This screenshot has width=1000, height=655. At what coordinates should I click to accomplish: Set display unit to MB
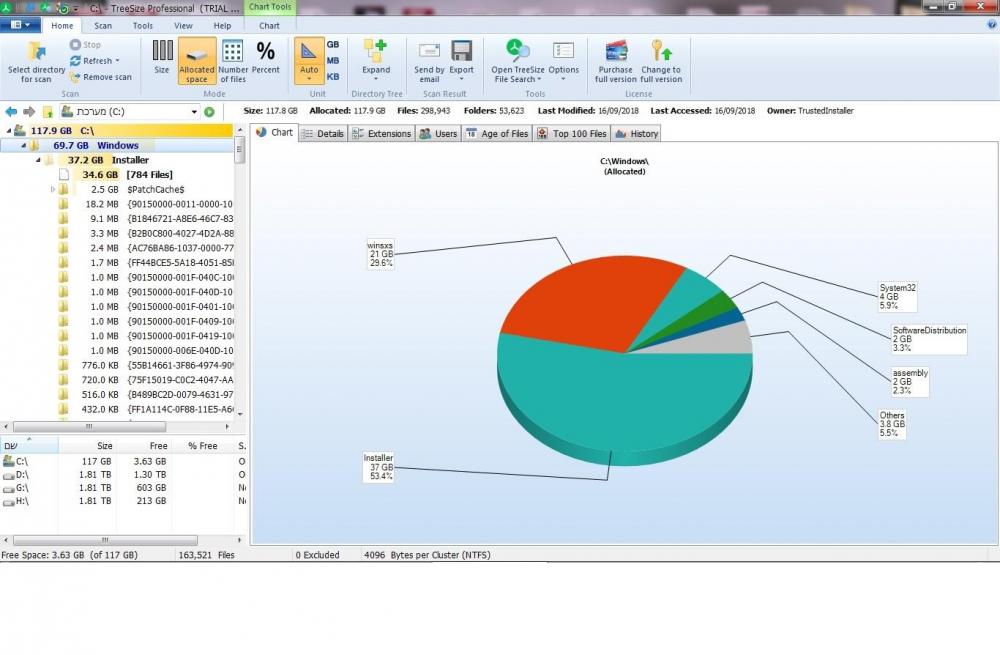tap(333, 61)
